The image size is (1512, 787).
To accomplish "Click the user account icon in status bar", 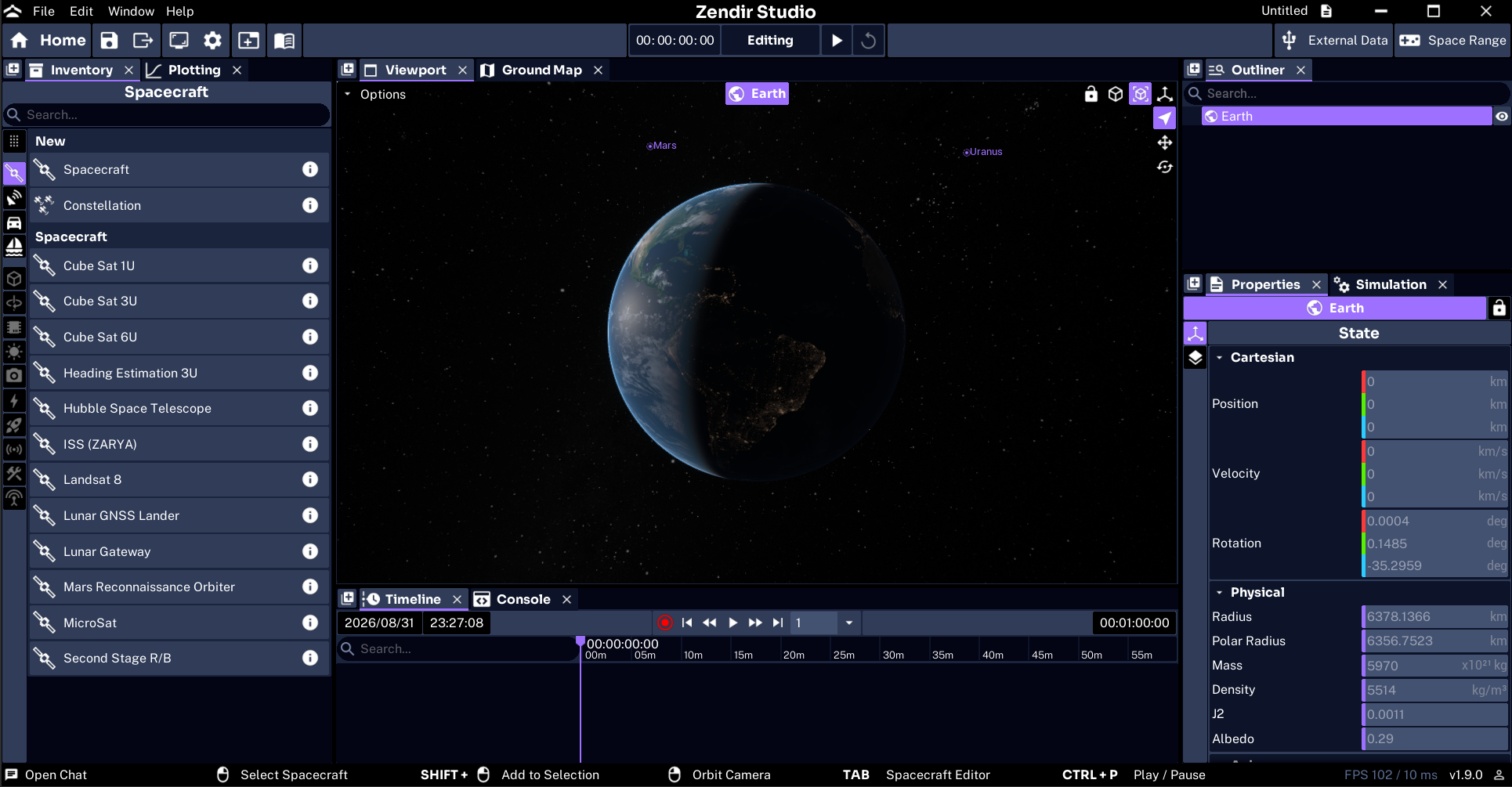I will [x=1498, y=775].
